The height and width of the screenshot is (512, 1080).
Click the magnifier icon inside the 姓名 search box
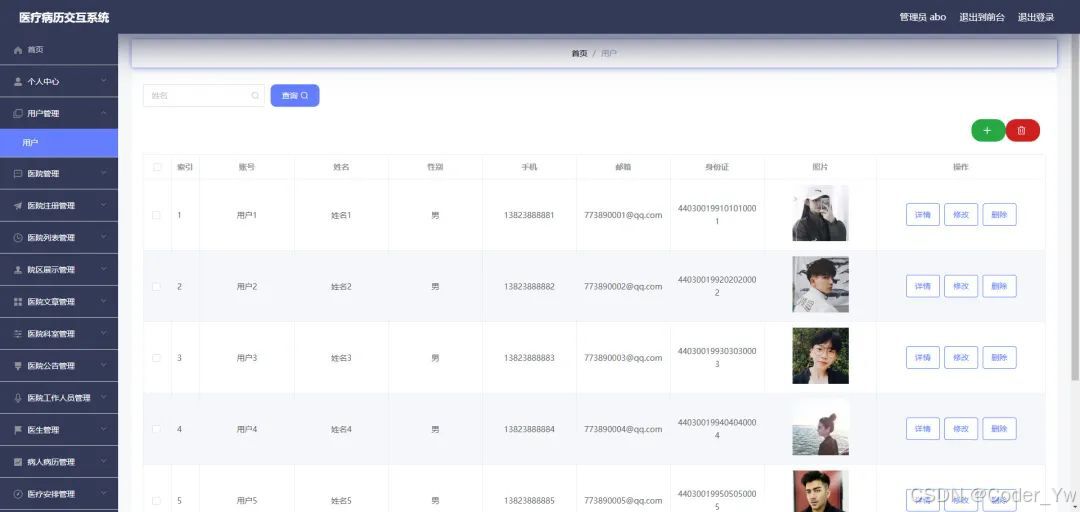click(x=255, y=96)
